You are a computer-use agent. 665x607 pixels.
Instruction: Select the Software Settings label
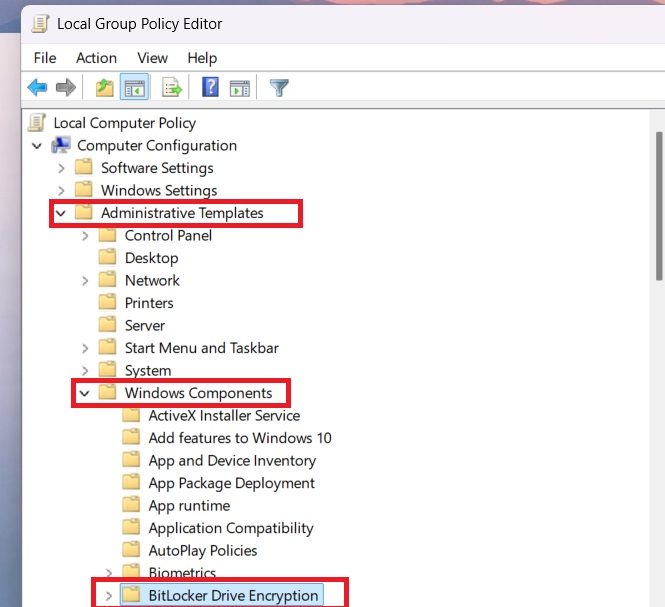[x=157, y=168]
